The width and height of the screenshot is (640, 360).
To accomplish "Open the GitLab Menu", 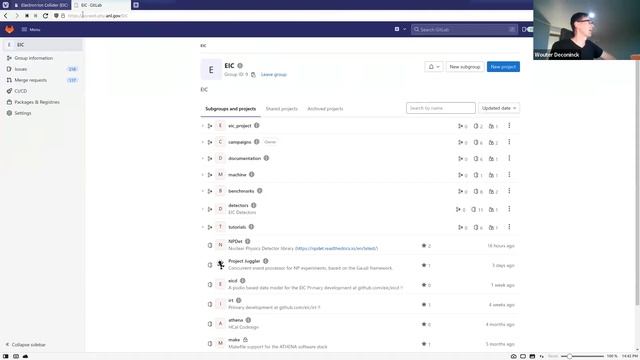I will (31, 29).
